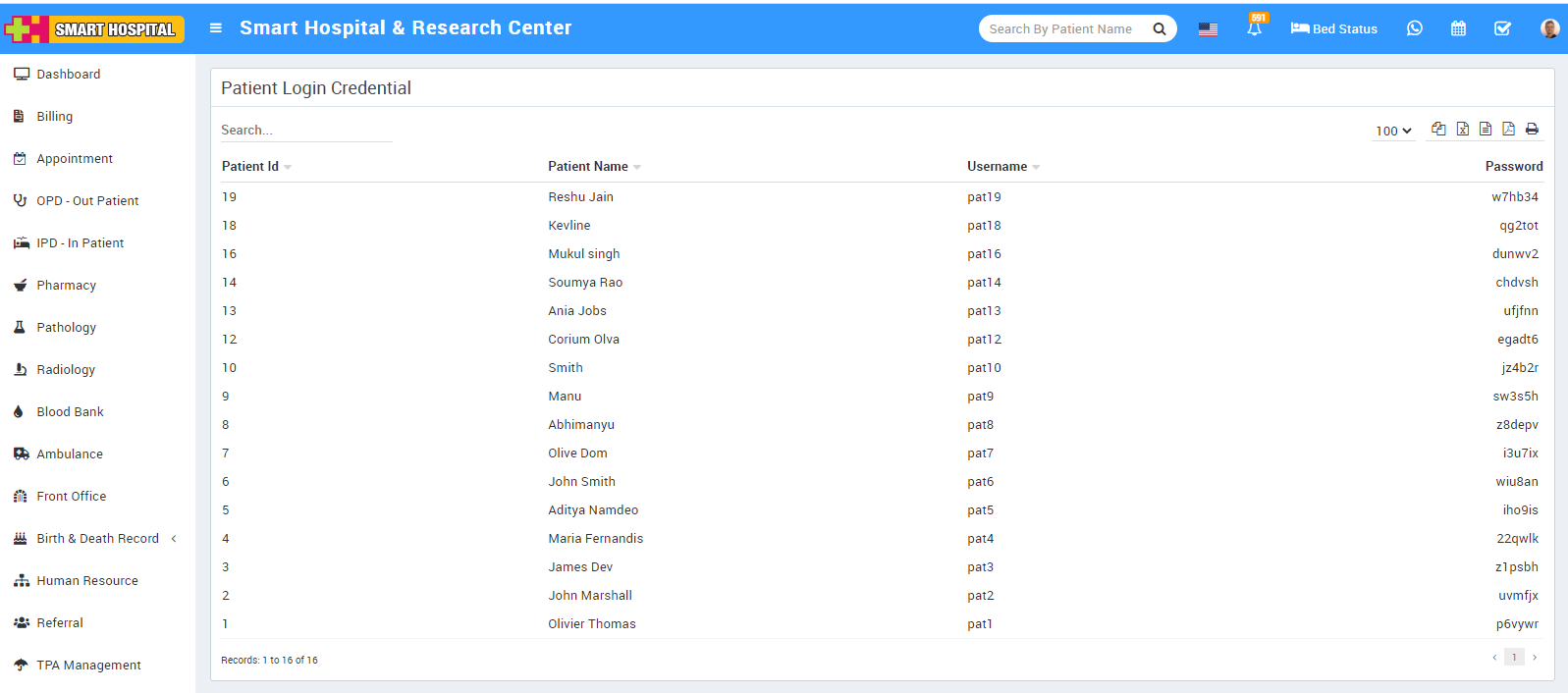Focus the table Search field
This screenshot has width=1568, height=693.
(306, 131)
